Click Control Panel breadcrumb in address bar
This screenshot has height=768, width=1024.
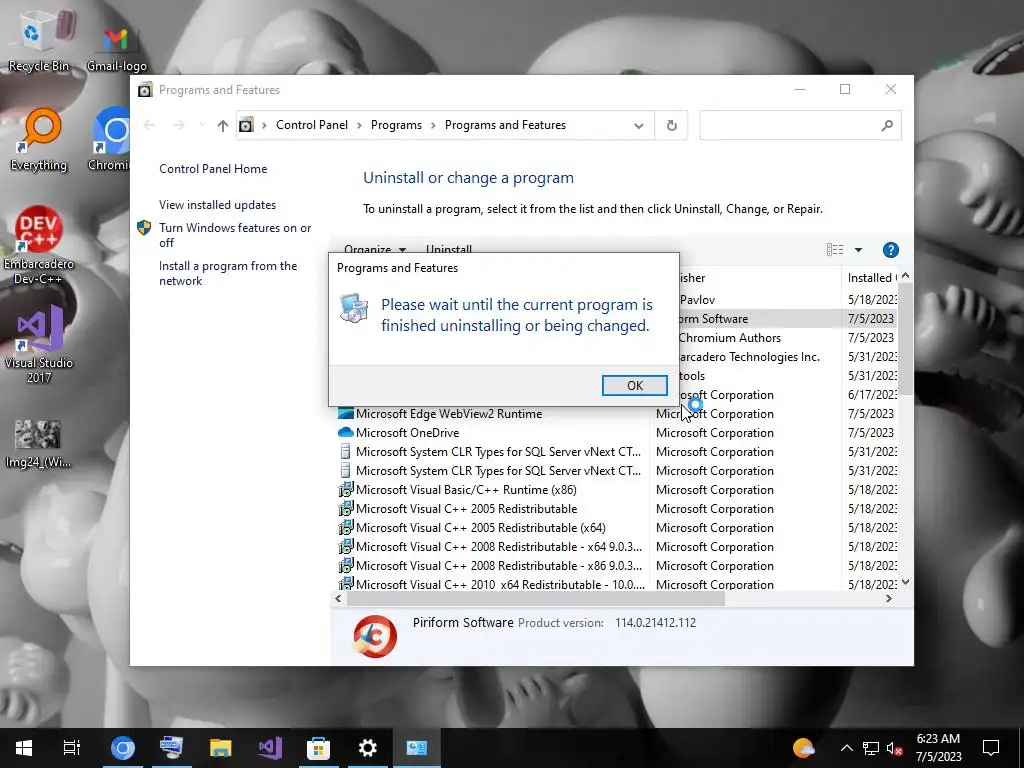coord(312,125)
